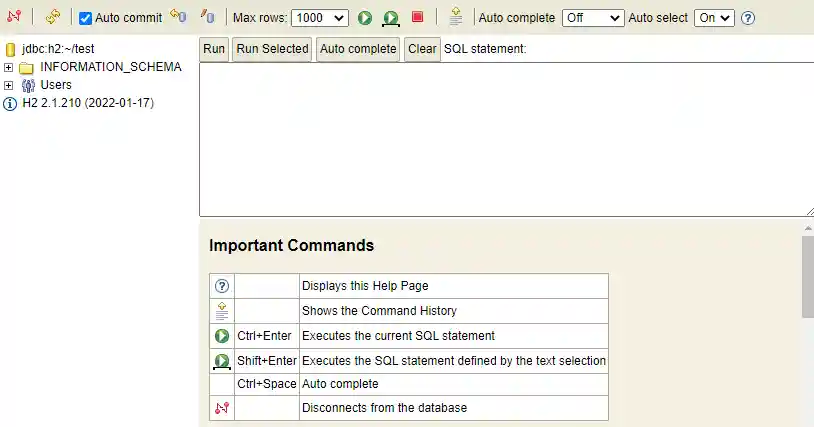Click the Run Selected toolbar icon
Viewport: 814px width, 427px height.
[x=391, y=19]
